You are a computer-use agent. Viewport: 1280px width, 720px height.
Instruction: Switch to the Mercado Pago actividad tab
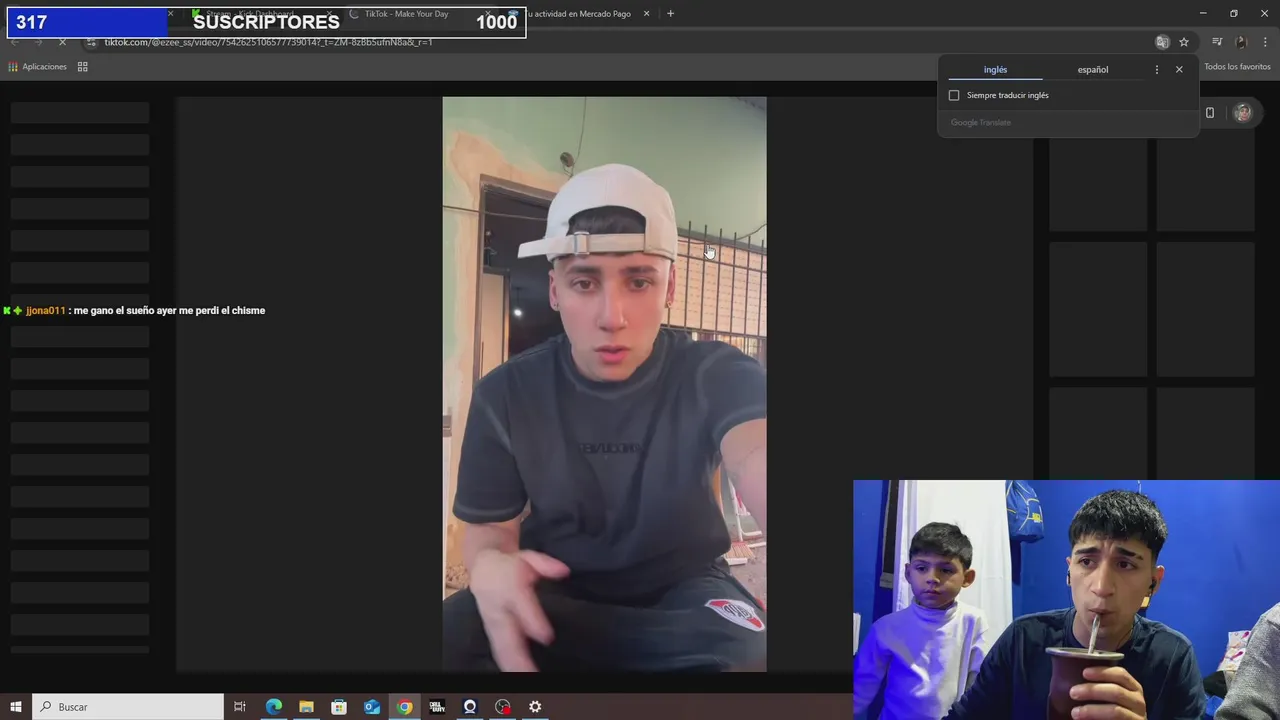click(x=579, y=14)
